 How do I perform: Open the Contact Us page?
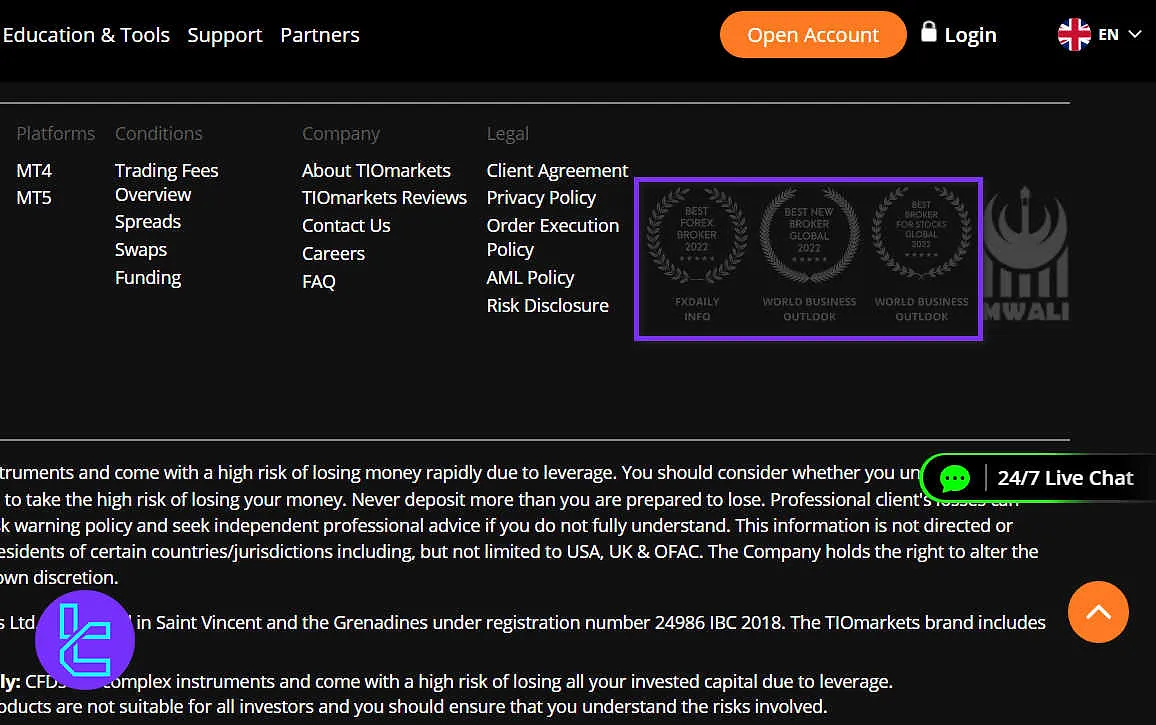(x=346, y=226)
